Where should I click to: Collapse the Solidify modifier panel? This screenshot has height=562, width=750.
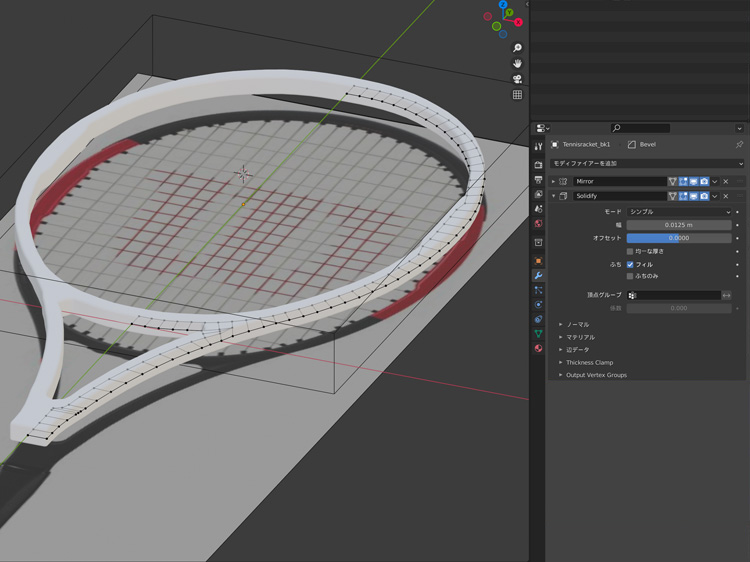(554, 196)
